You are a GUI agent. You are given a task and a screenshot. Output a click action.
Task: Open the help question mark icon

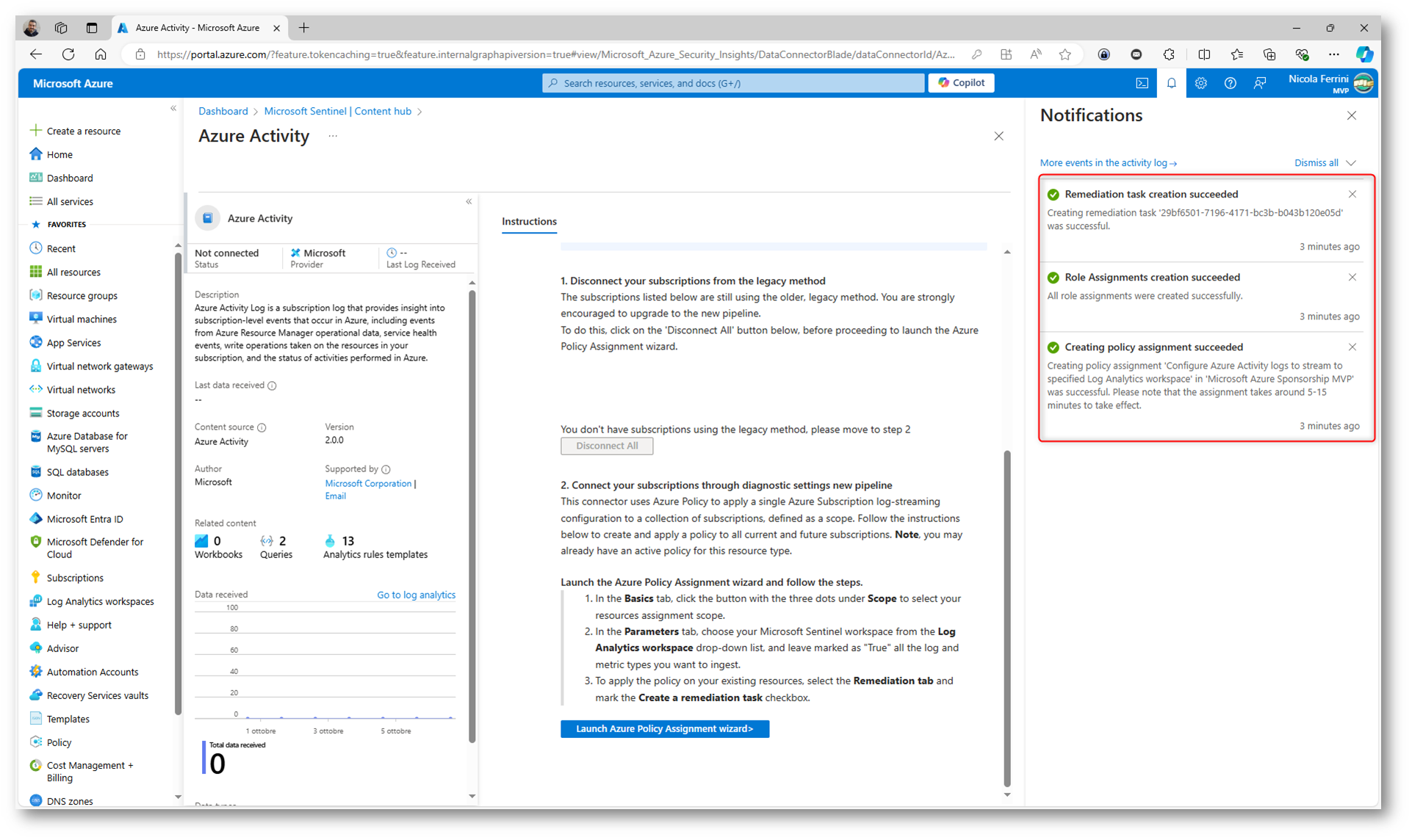point(1231,83)
